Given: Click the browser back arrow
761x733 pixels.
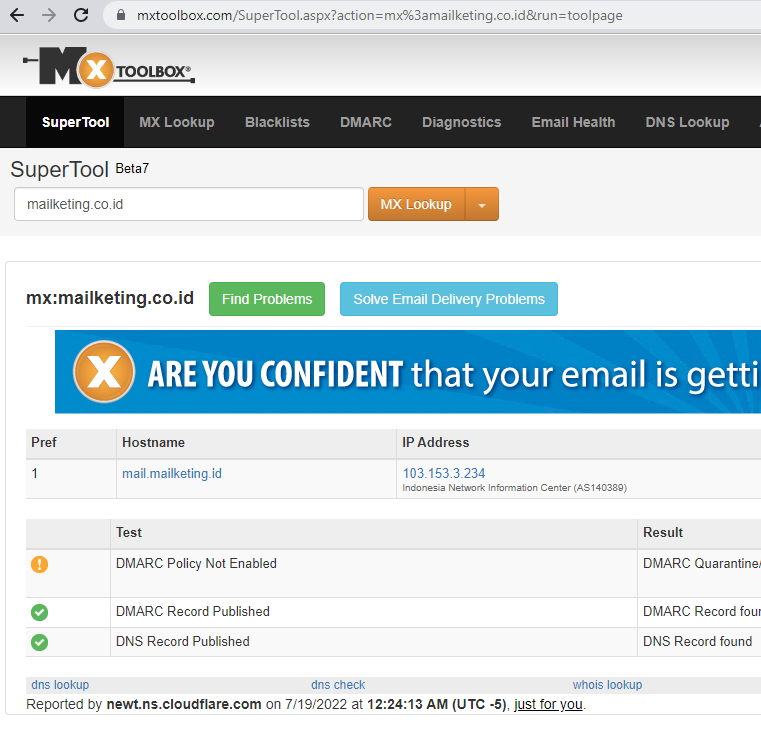Looking at the screenshot, I should pyautogui.click(x=17, y=16).
